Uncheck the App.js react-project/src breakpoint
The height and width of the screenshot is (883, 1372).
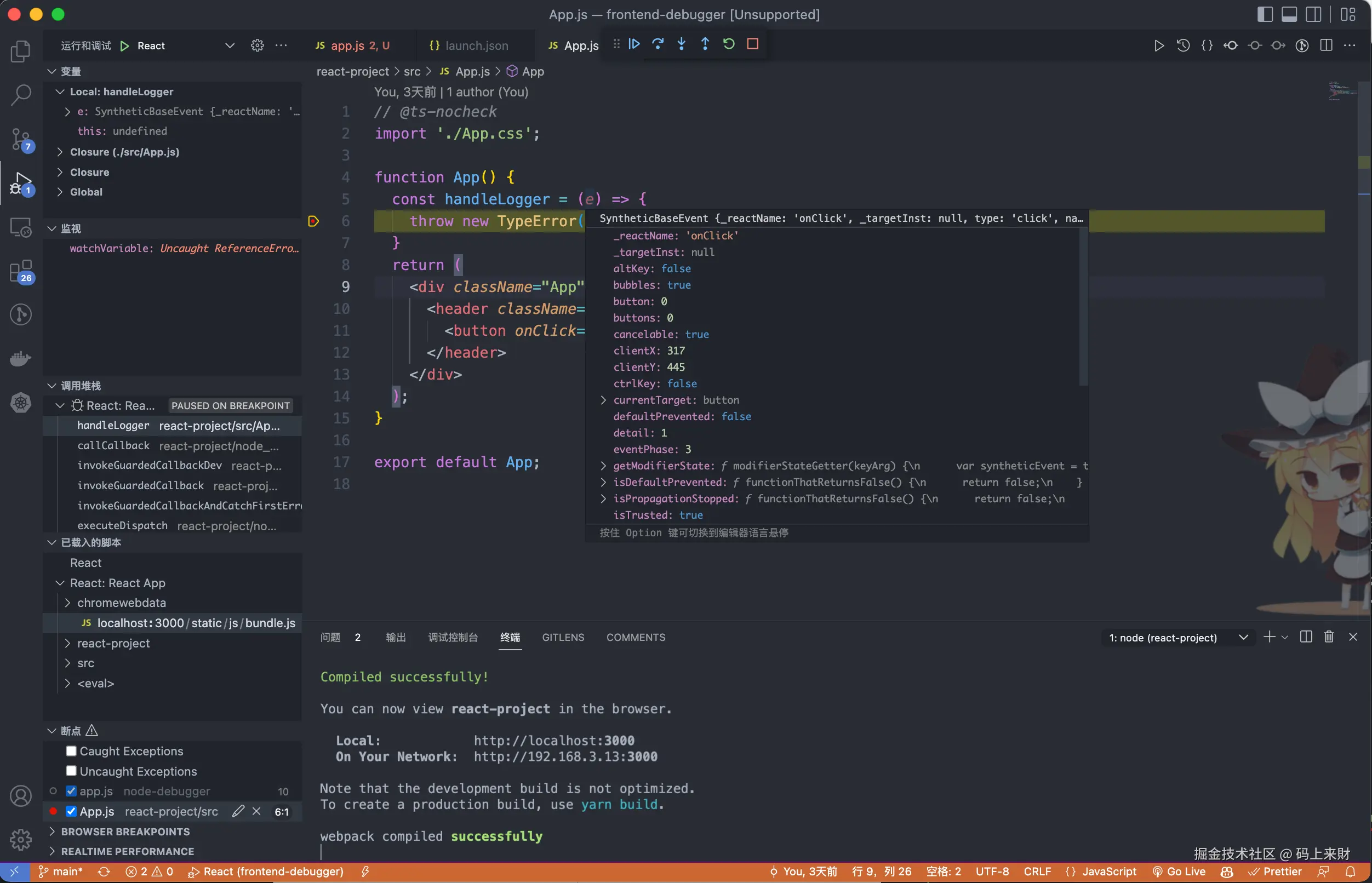point(71,811)
